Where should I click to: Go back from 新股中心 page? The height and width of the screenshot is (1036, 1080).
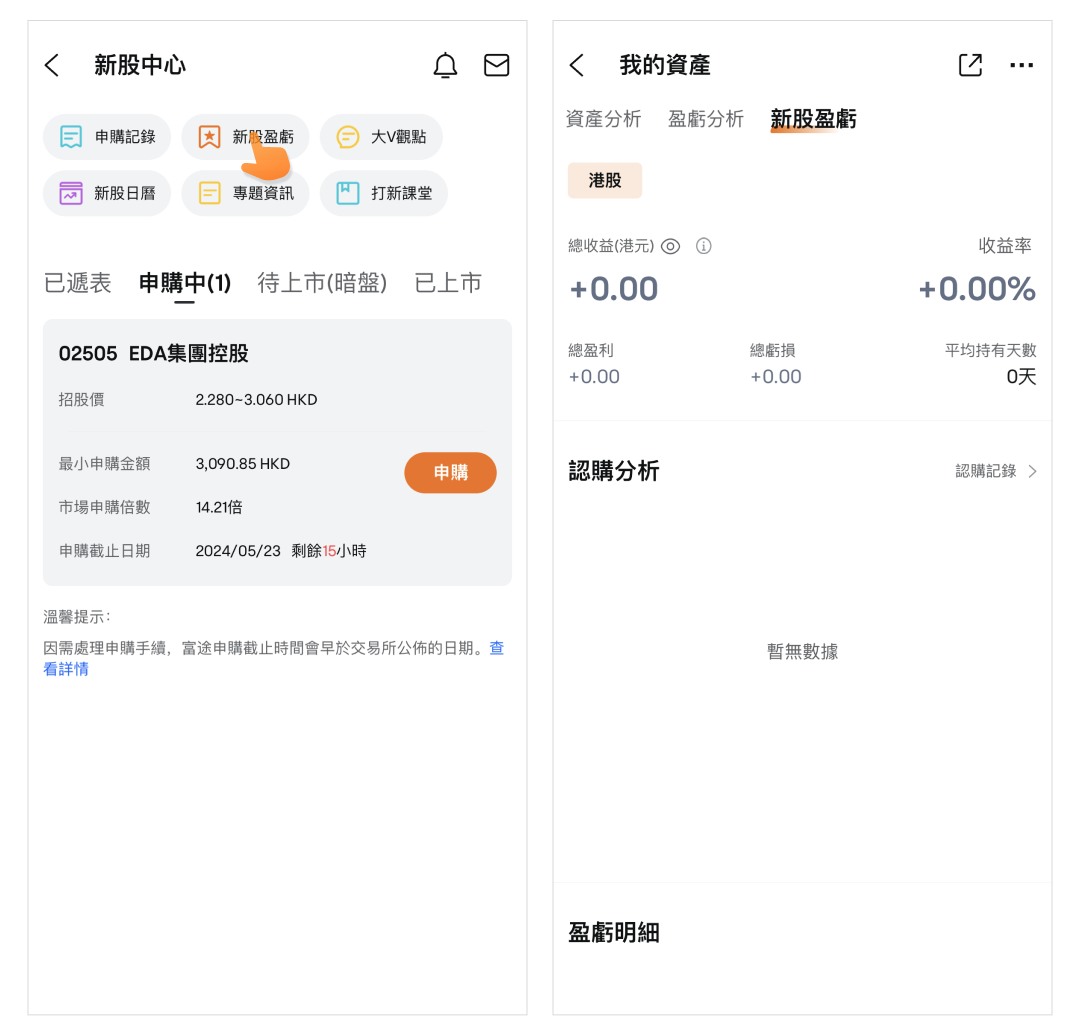pos(52,66)
